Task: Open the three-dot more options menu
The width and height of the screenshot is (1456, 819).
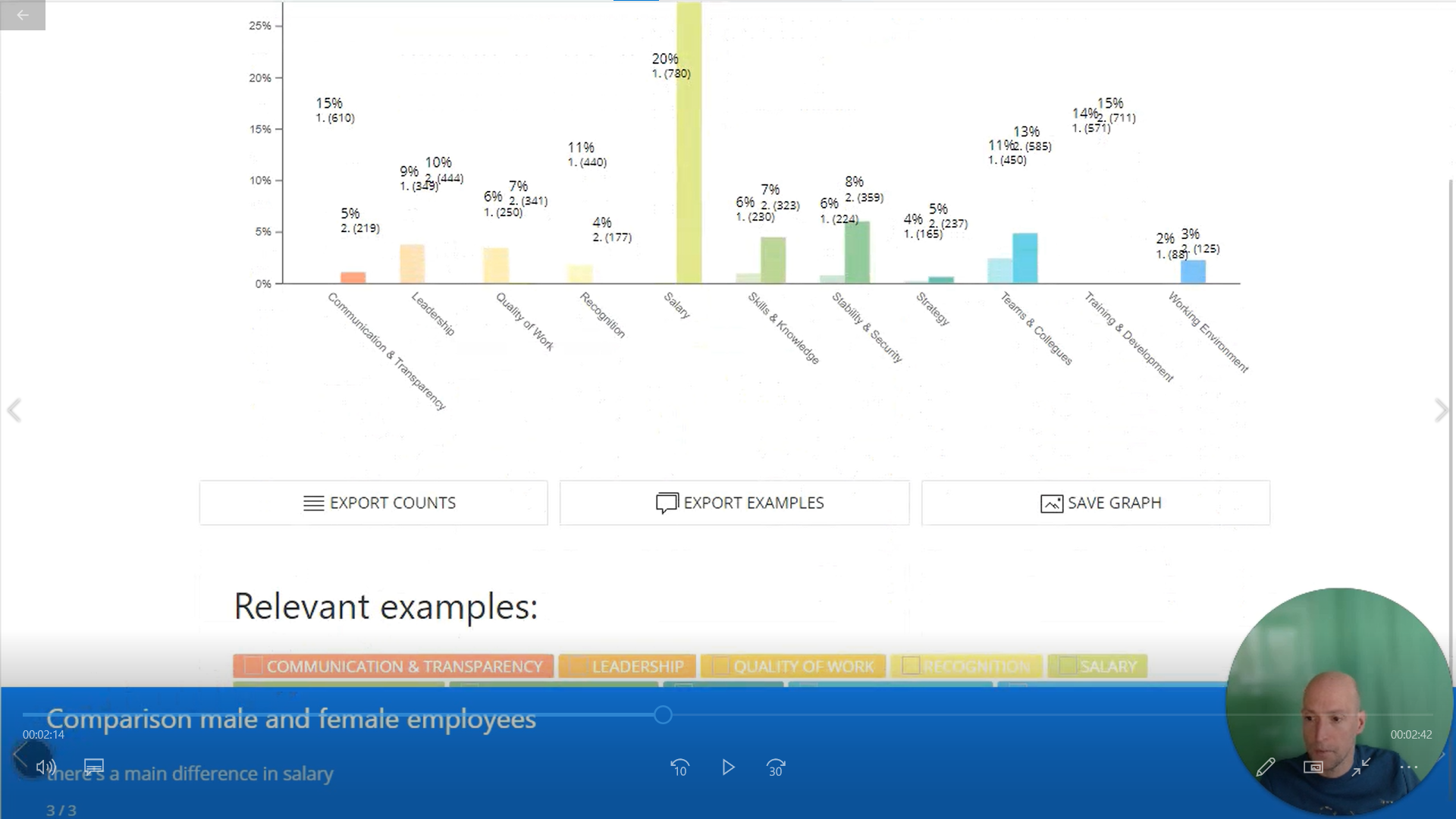Action: pos(1410,767)
